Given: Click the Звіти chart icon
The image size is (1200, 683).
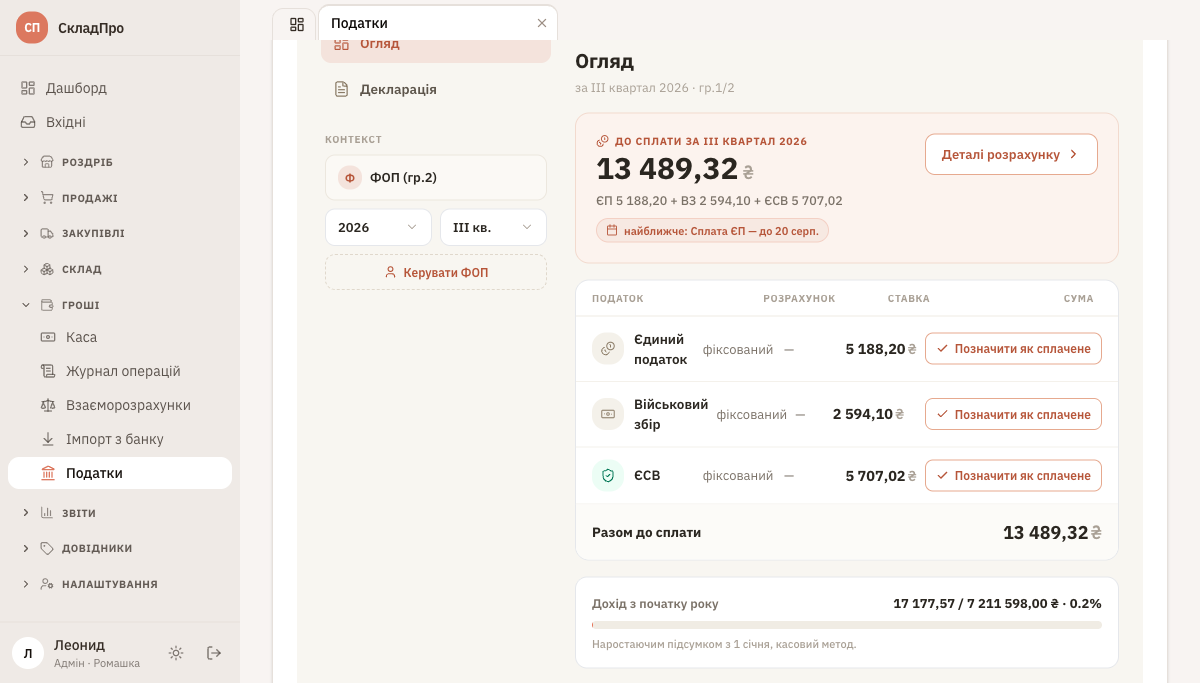Looking at the screenshot, I should (47, 513).
